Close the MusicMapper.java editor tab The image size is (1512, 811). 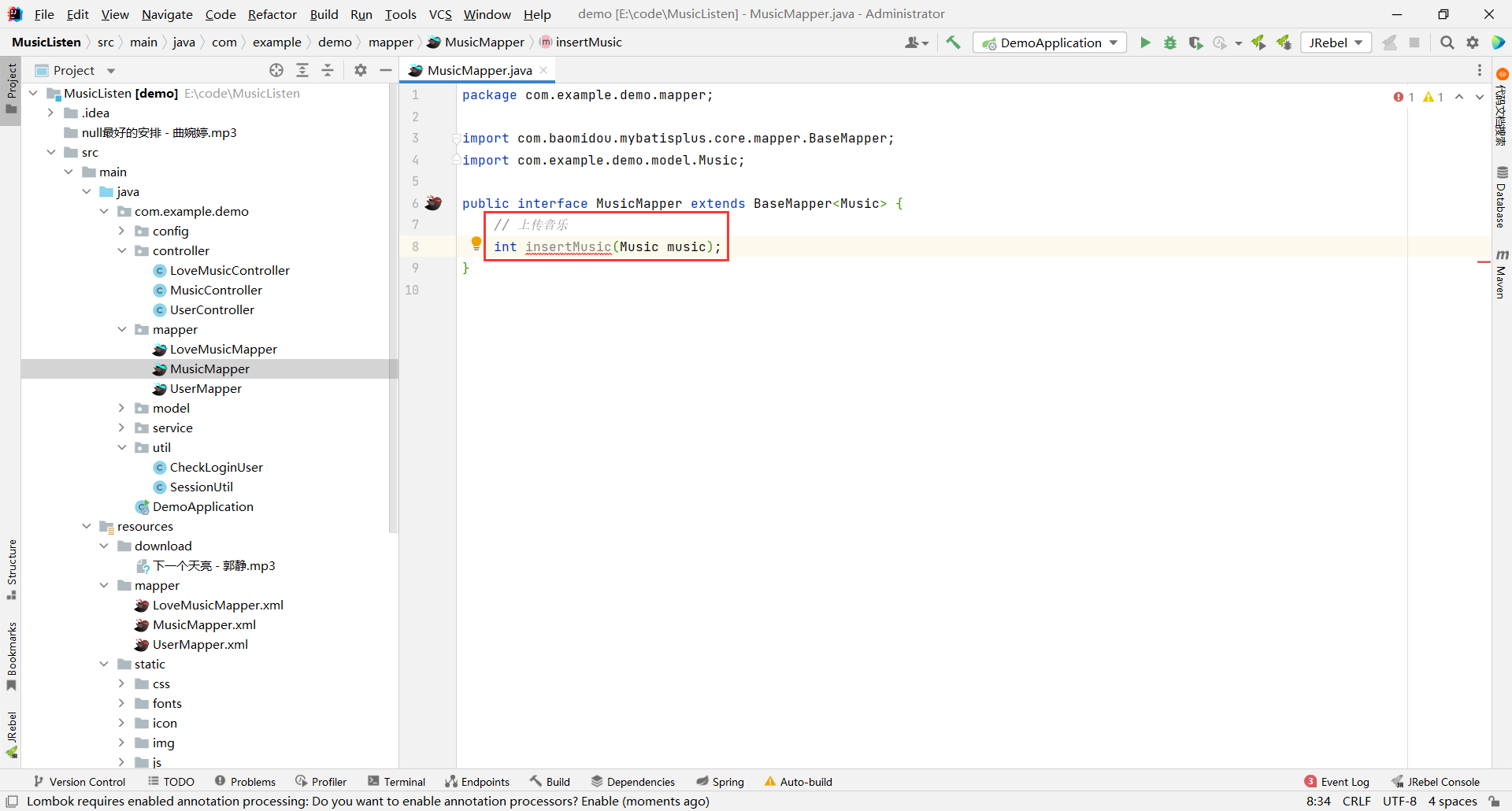pos(543,70)
